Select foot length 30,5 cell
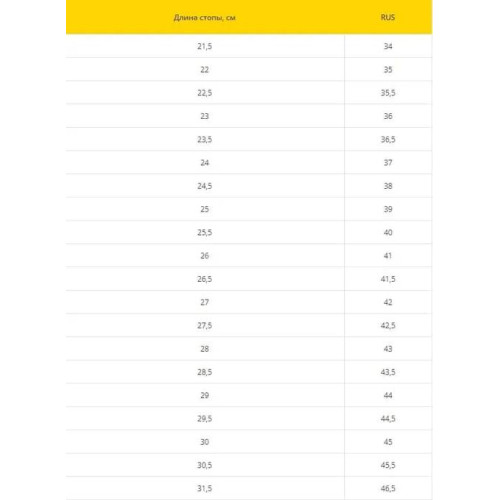This screenshot has width=500, height=500. coord(205,465)
